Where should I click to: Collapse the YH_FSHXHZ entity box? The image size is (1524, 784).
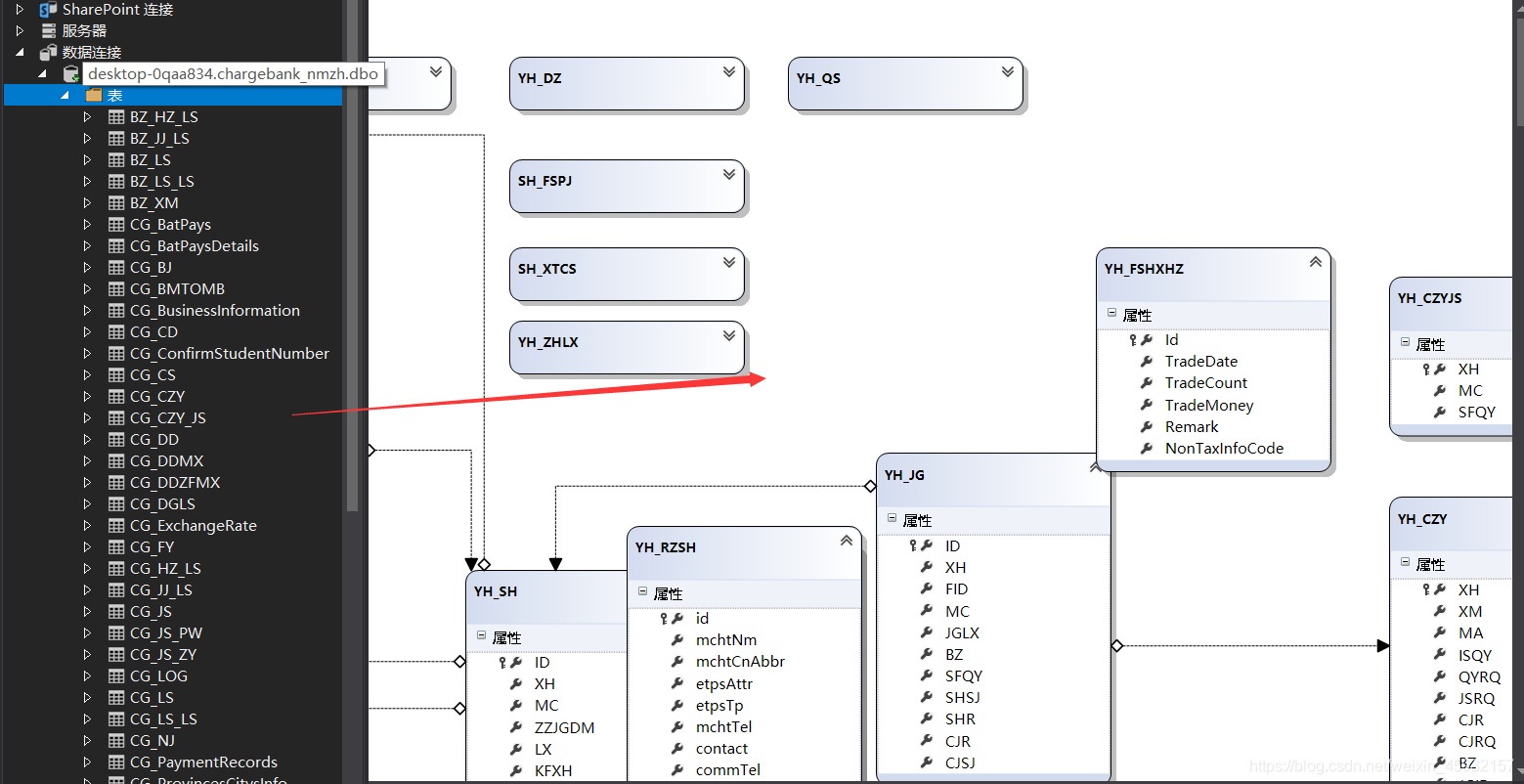point(1316,262)
